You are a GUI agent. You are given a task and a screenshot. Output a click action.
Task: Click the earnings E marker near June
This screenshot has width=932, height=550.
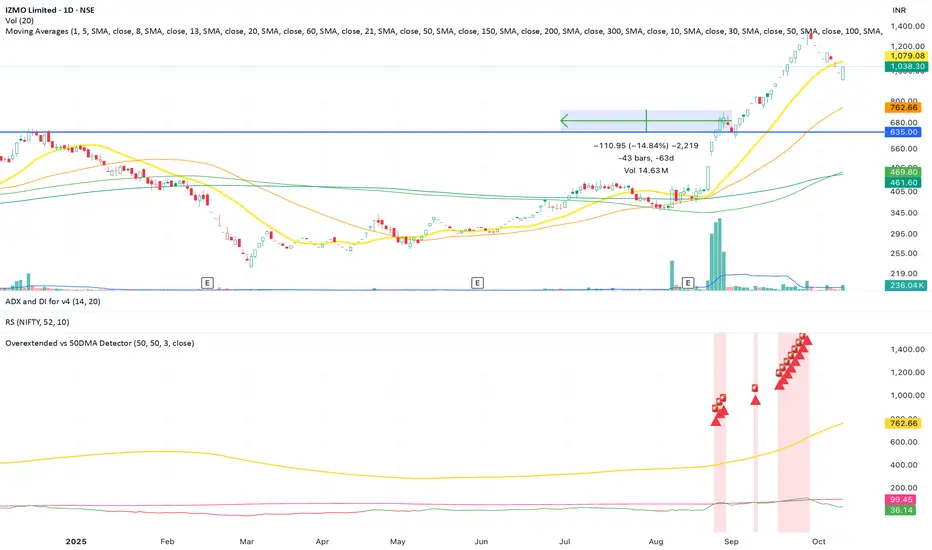tap(477, 283)
